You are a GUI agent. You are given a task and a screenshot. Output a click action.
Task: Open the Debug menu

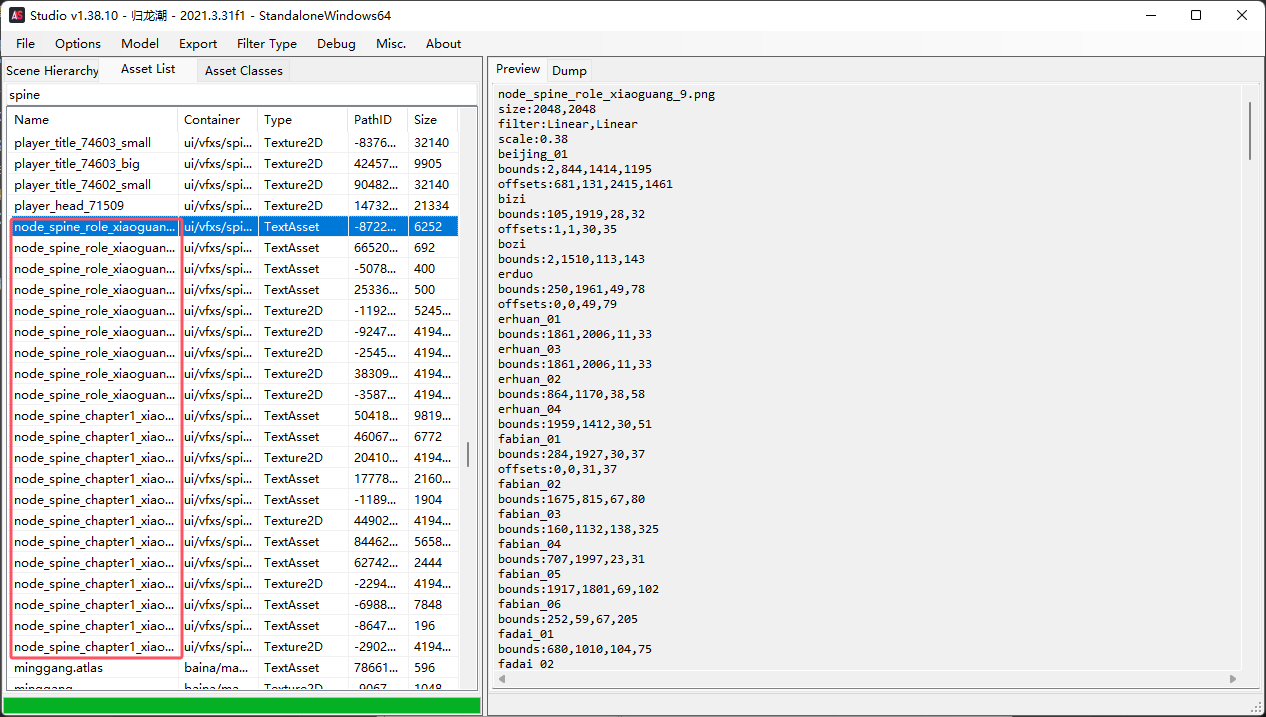(x=336, y=43)
